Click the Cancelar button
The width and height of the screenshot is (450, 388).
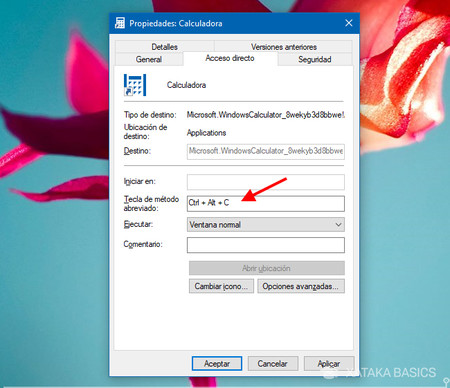pyautogui.click(x=273, y=364)
